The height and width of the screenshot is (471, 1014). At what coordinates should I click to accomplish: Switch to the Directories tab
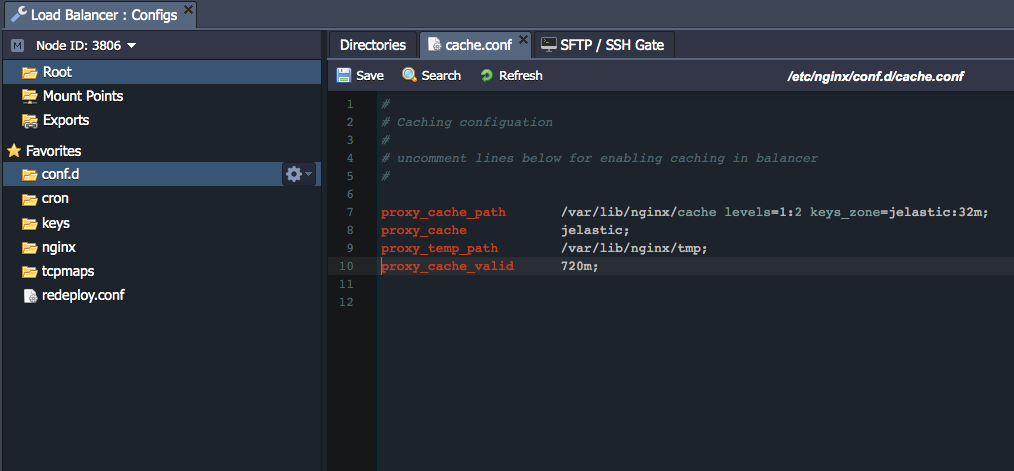click(372, 45)
